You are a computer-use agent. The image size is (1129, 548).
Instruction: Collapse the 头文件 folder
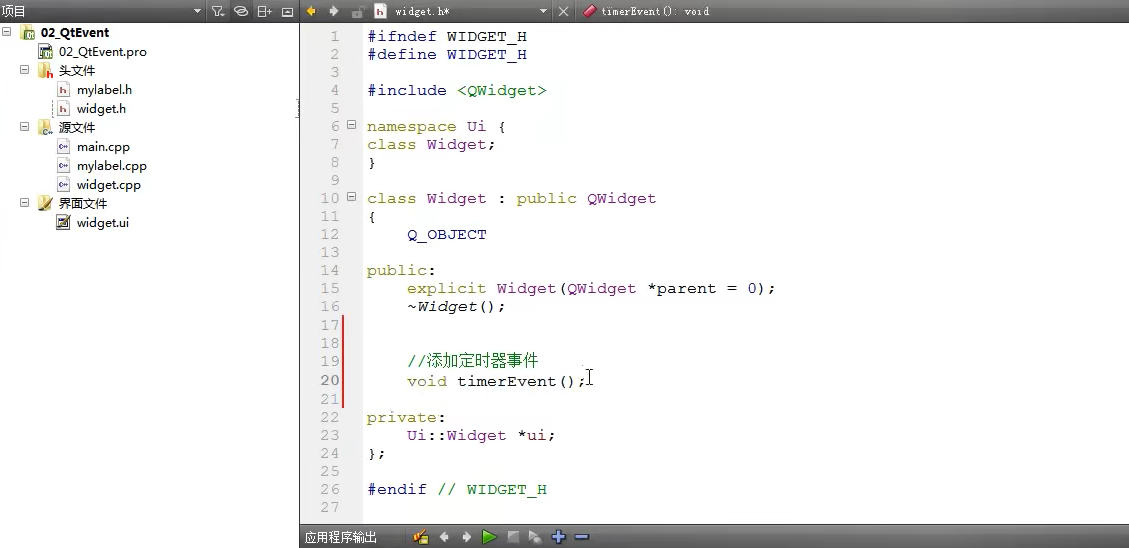click(24, 71)
